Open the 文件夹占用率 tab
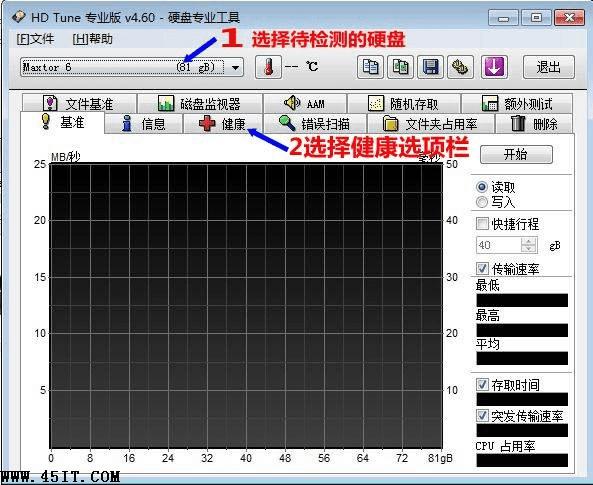Viewport: 593px width, 485px height. tap(430, 124)
